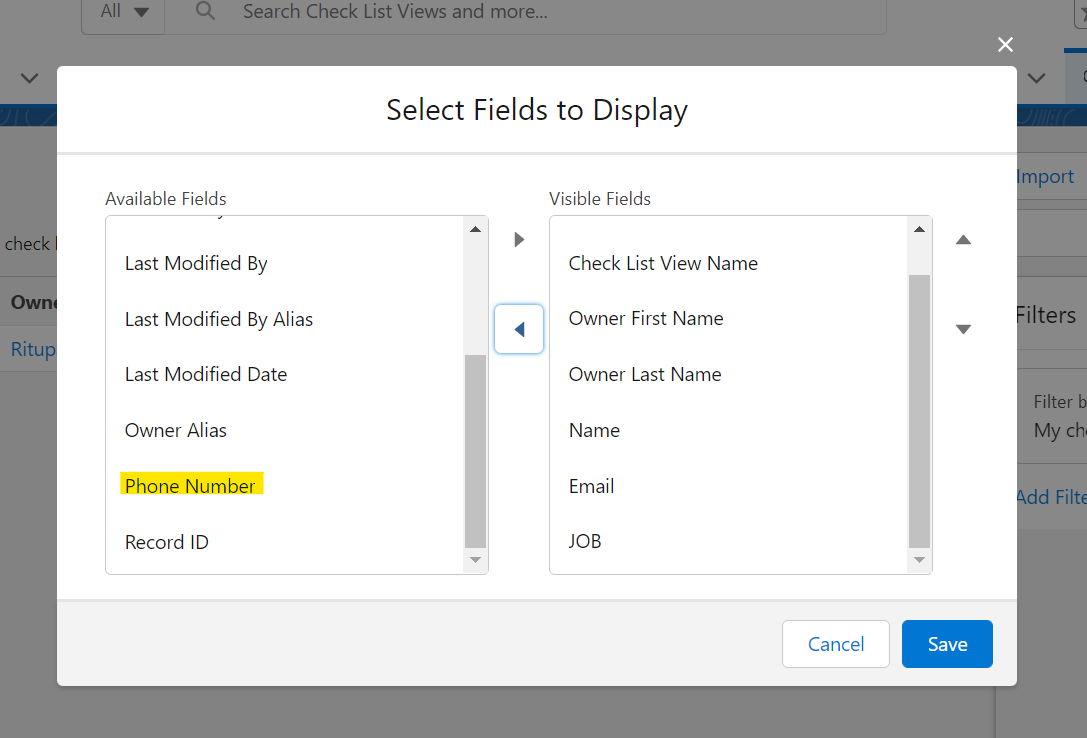Click the move-to-Visible-Fields right arrow
1087x738 pixels.
coord(519,240)
